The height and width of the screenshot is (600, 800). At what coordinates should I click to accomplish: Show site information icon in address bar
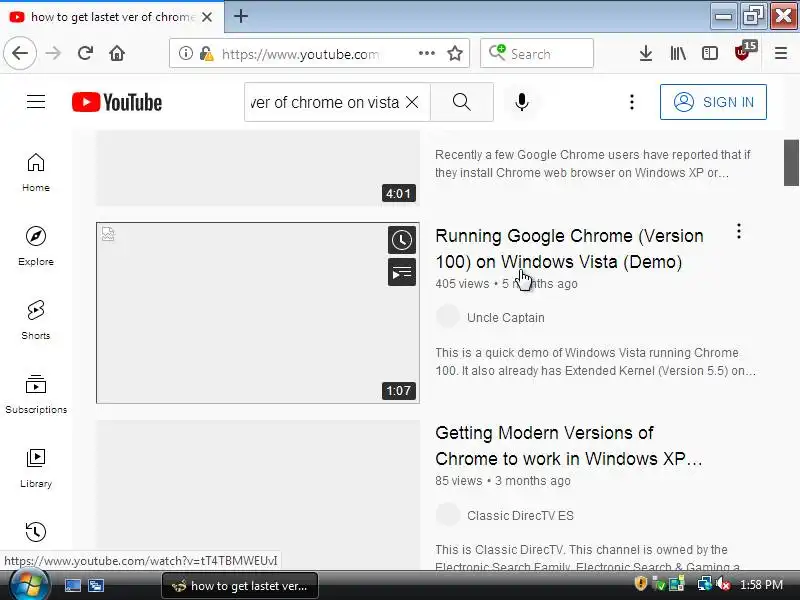[186, 53]
